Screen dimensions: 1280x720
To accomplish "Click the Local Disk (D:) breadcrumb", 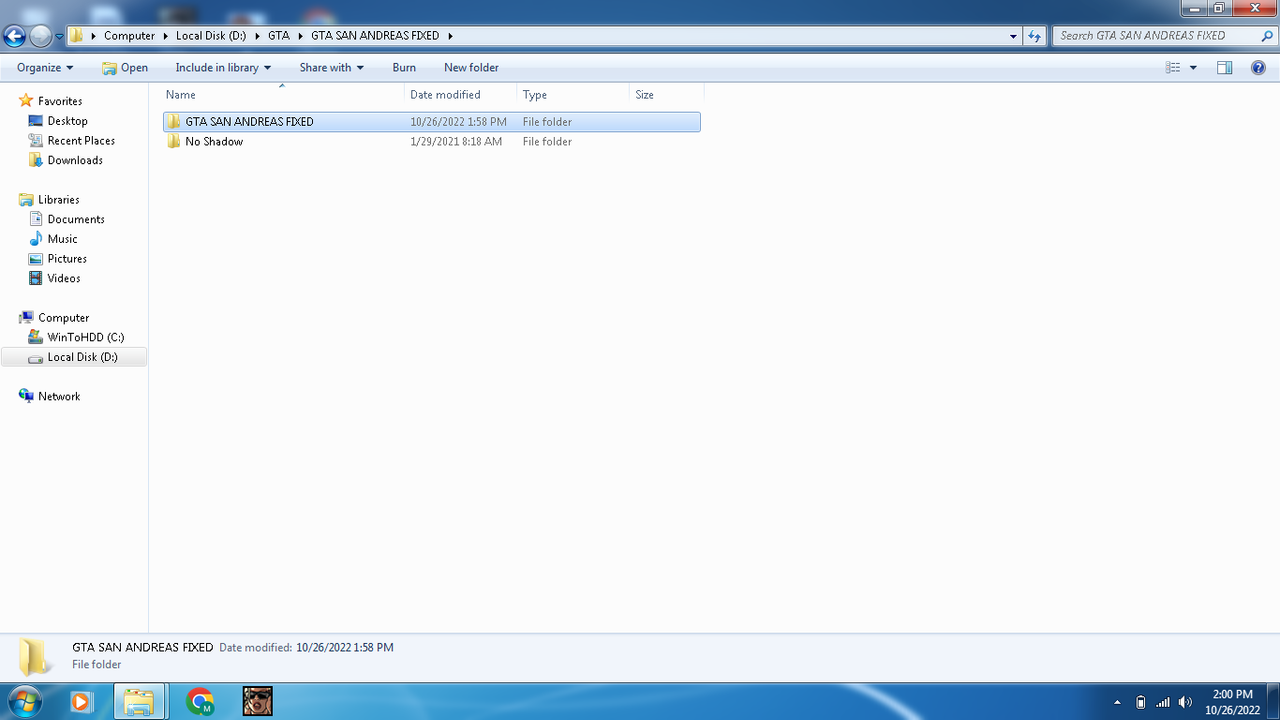I will [210, 36].
